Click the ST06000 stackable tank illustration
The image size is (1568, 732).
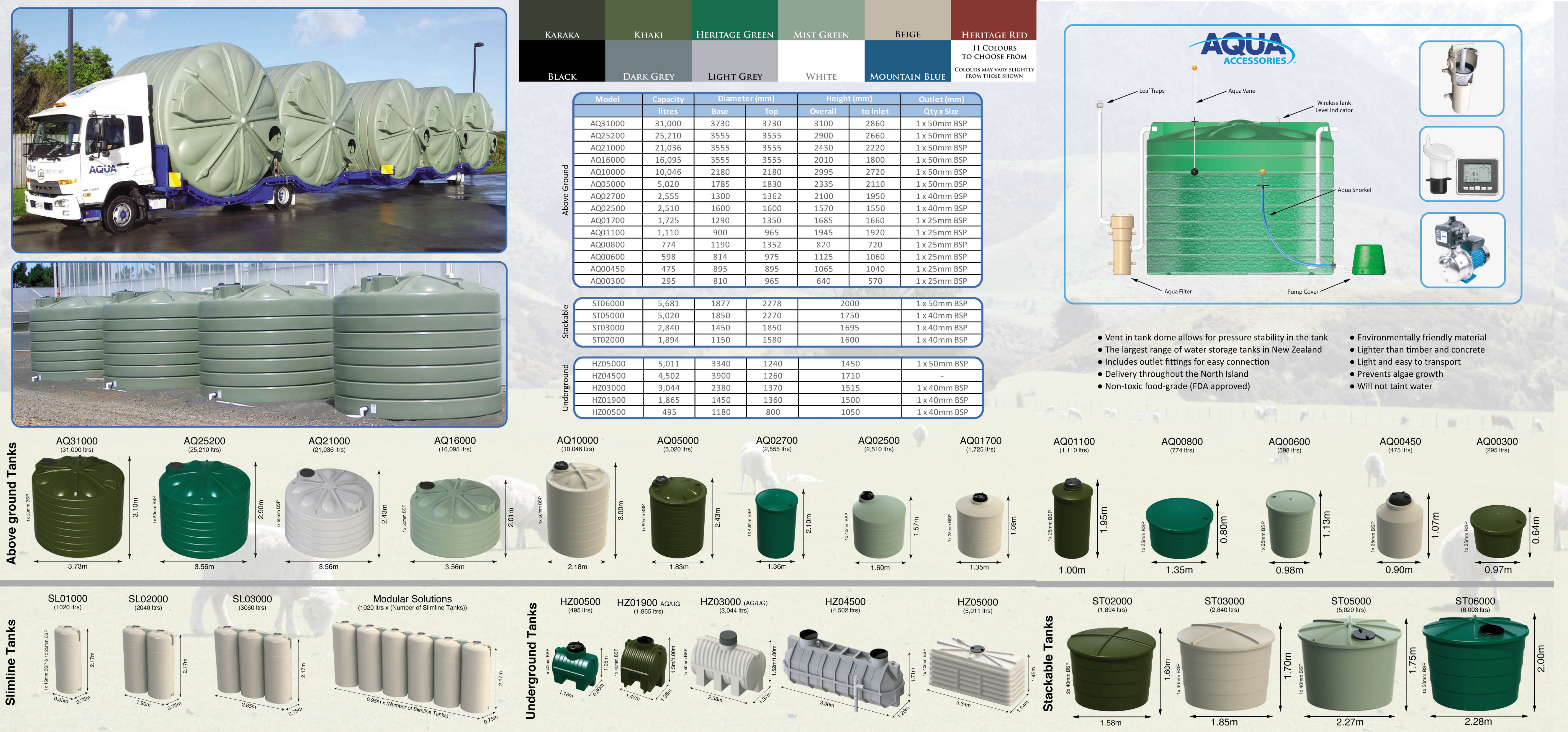pyautogui.click(x=1476, y=664)
